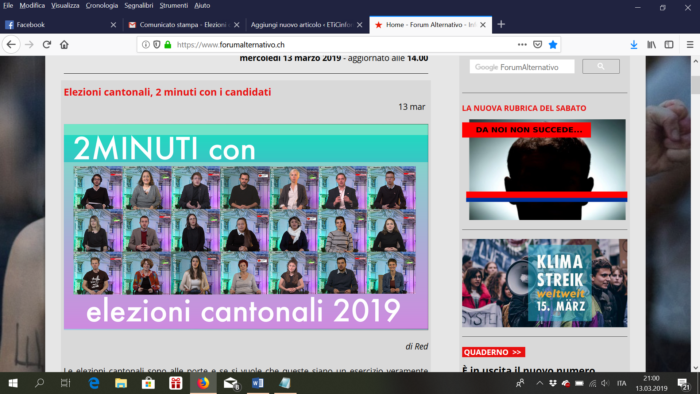Open the Firefox hamburger menu
700x394 pixels.
coord(690,45)
